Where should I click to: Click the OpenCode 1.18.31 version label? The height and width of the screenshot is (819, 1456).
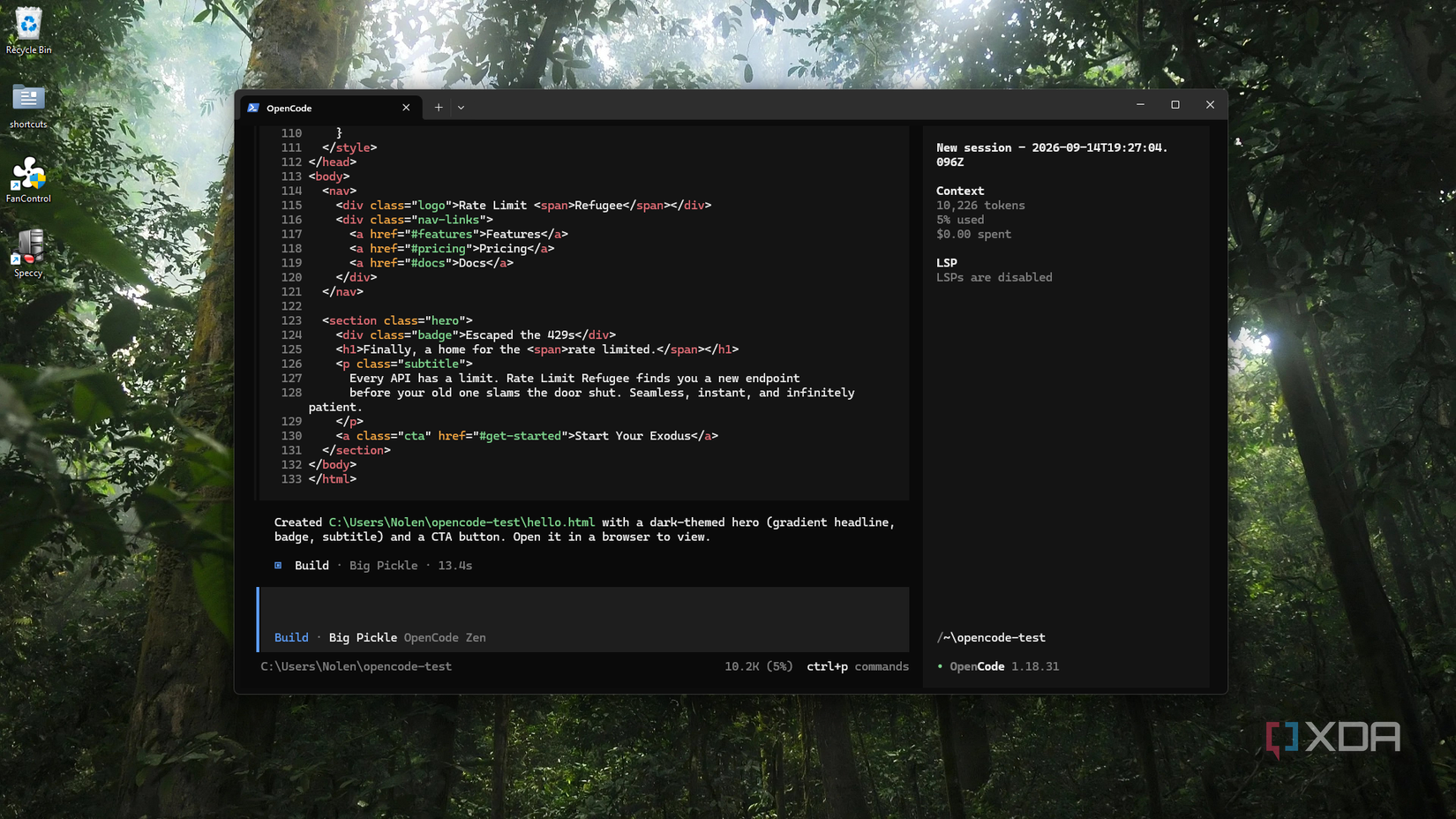point(1004,666)
